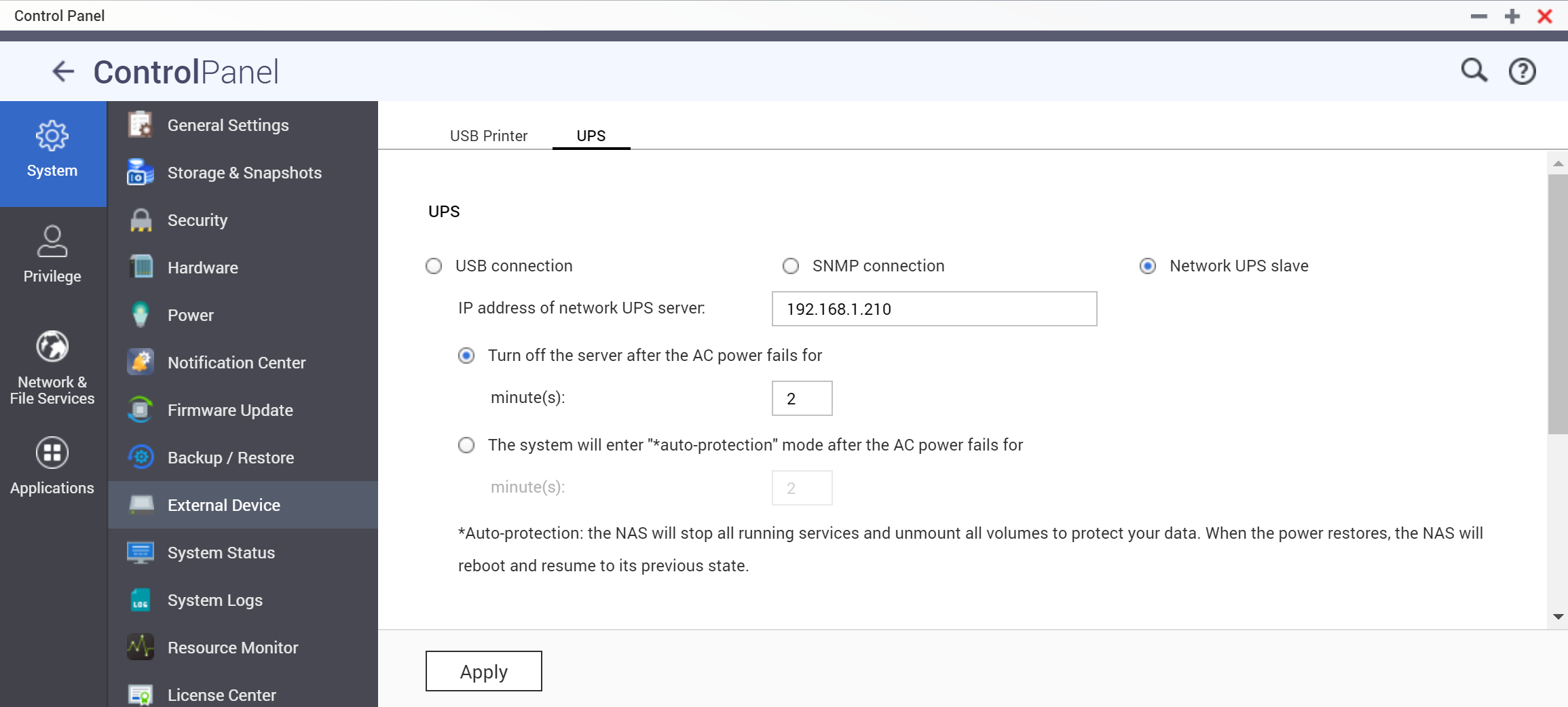Open search with the magnifier icon
This screenshot has width=1568, height=707.
pyautogui.click(x=1474, y=71)
